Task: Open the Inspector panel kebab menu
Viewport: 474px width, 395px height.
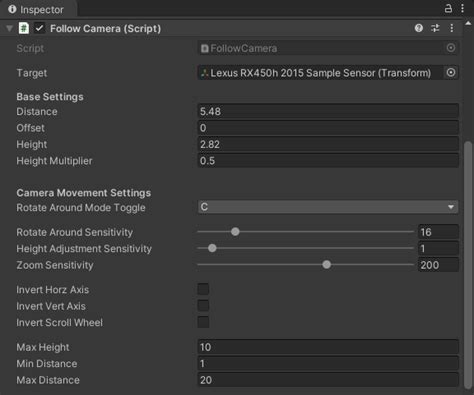Action: point(462,8)
